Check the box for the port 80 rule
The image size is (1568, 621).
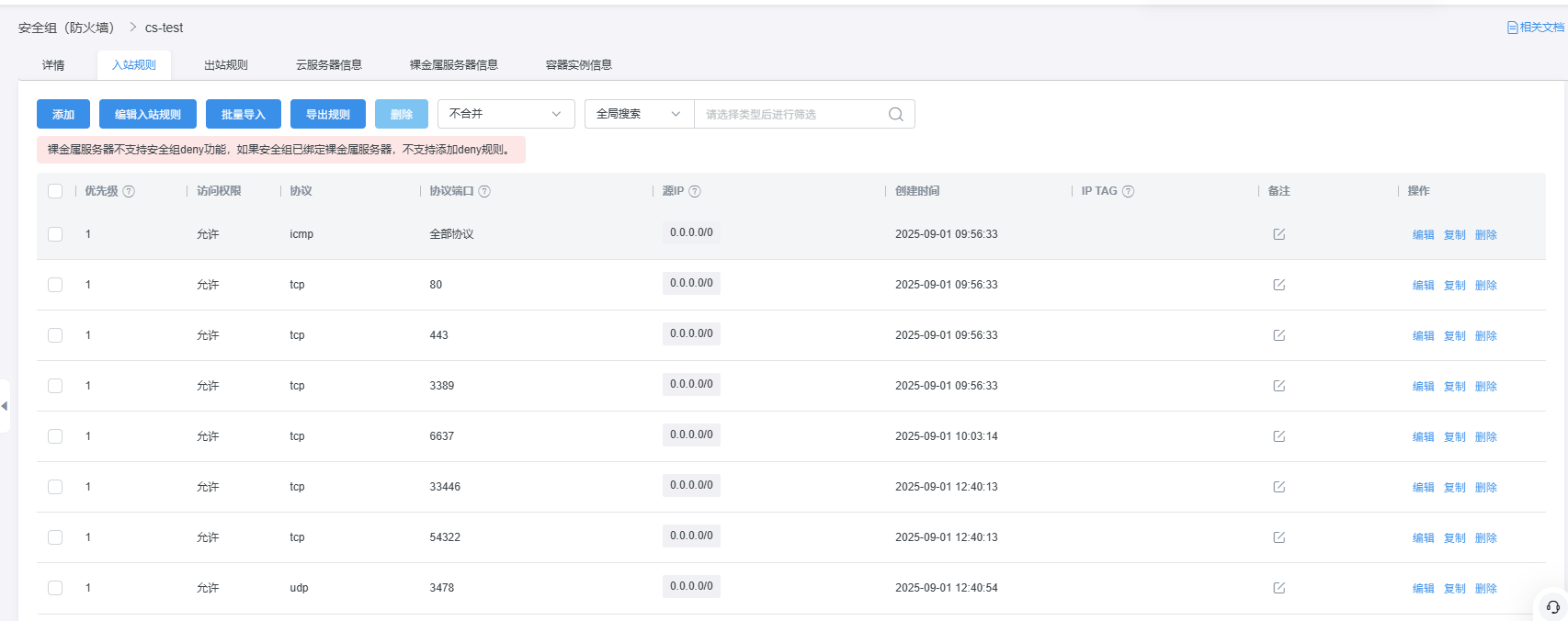55,285
